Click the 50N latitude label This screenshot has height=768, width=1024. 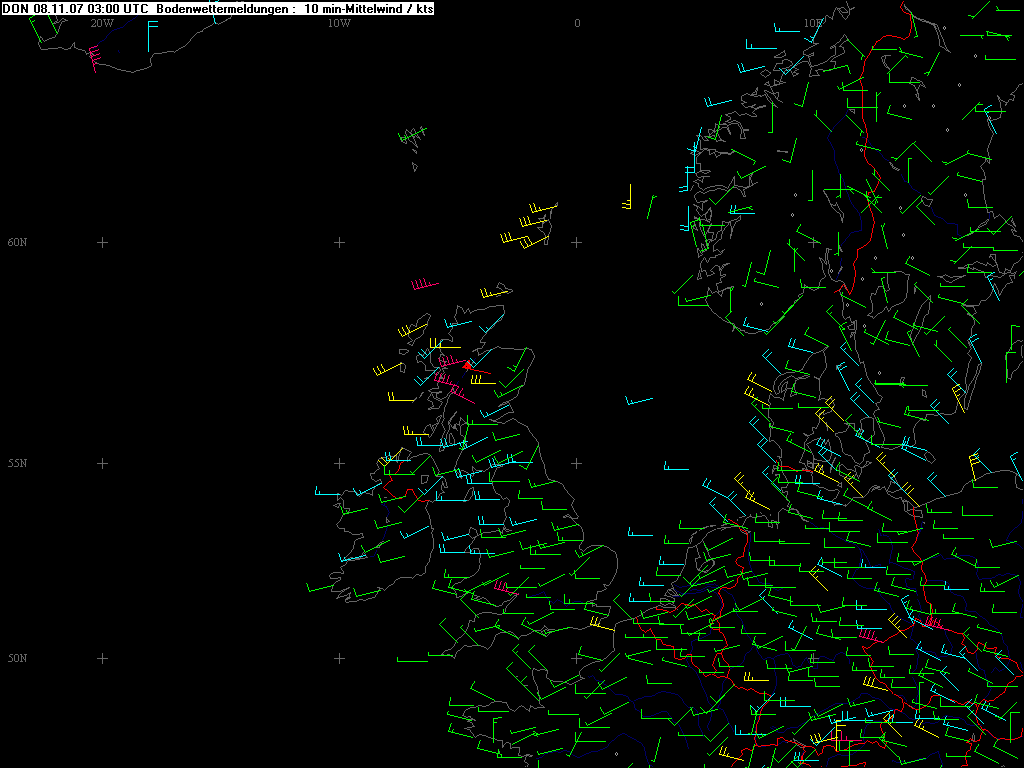17,658
